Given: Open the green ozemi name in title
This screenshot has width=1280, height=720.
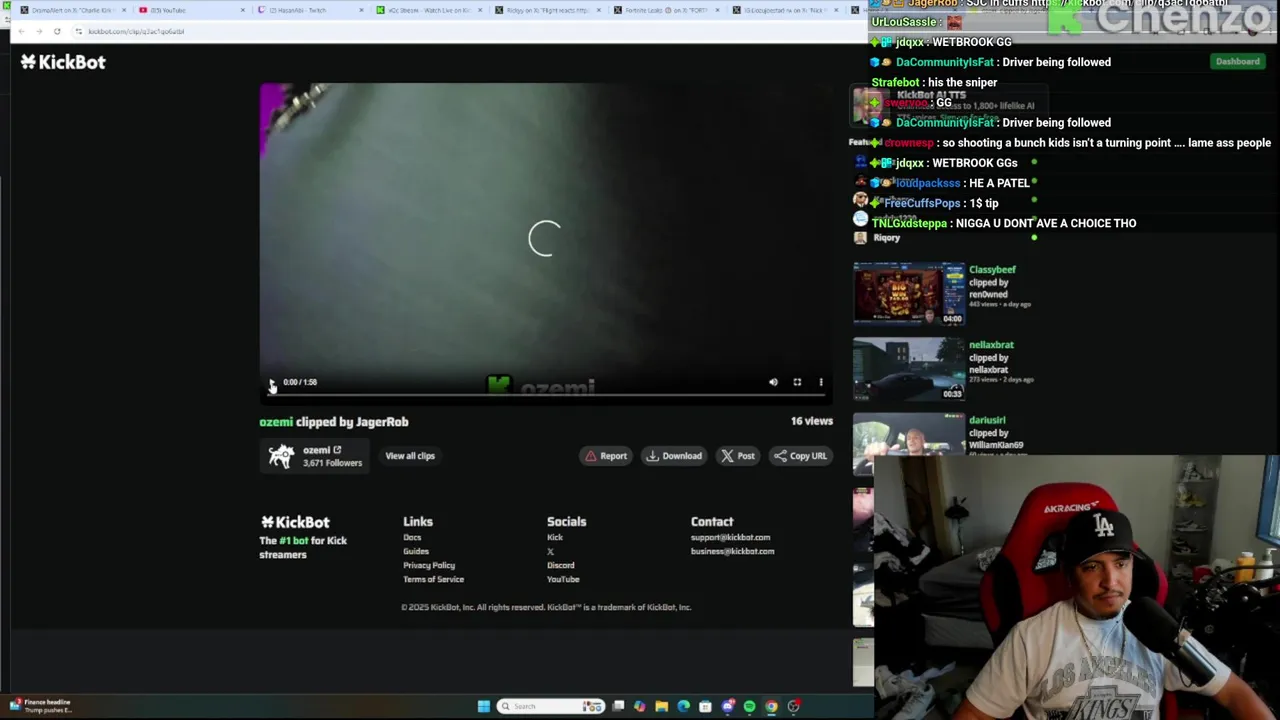Looking at the screenshot, I should tap(276, 422).
